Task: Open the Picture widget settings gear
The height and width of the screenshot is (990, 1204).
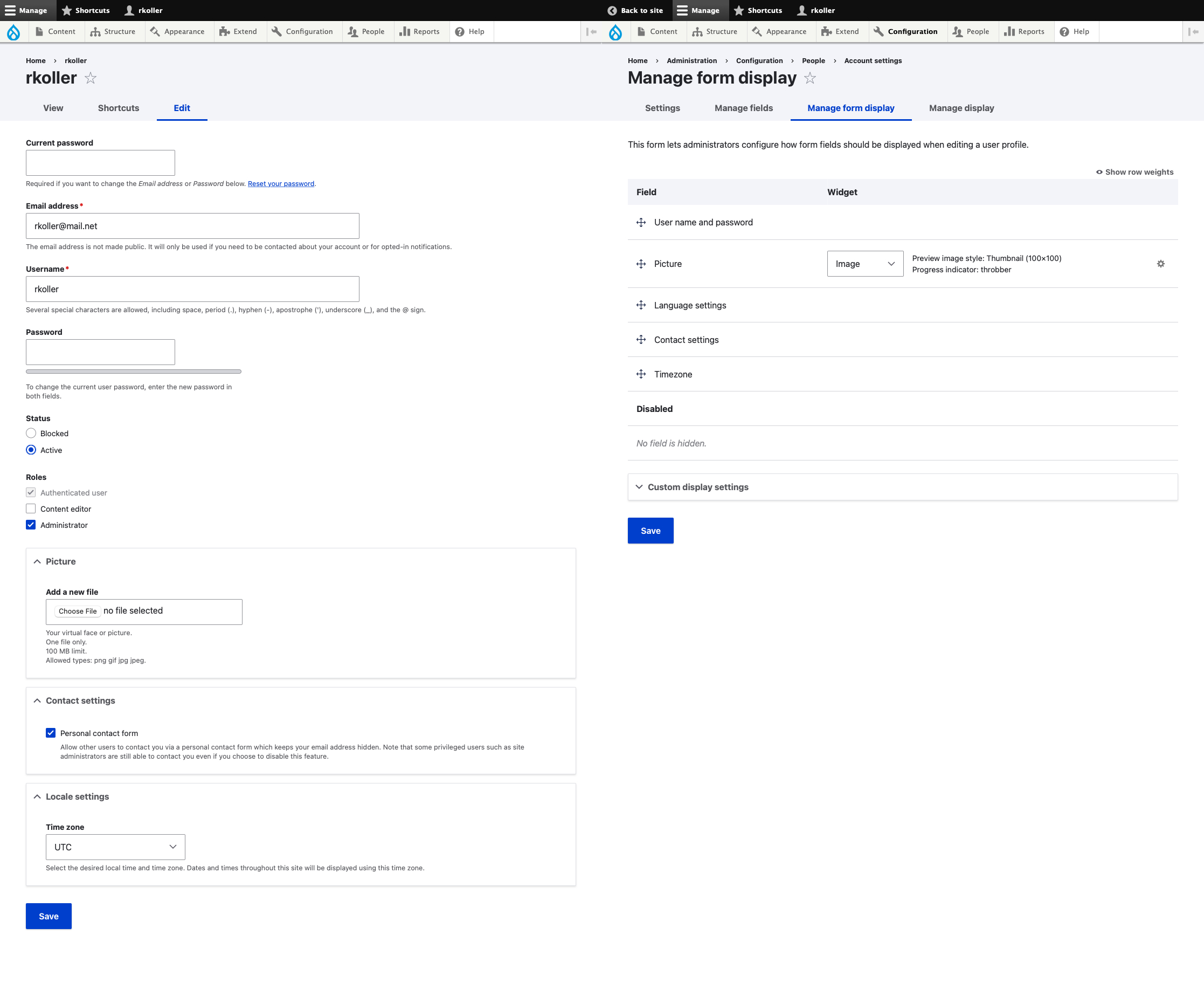Action: coord(1161,264)
